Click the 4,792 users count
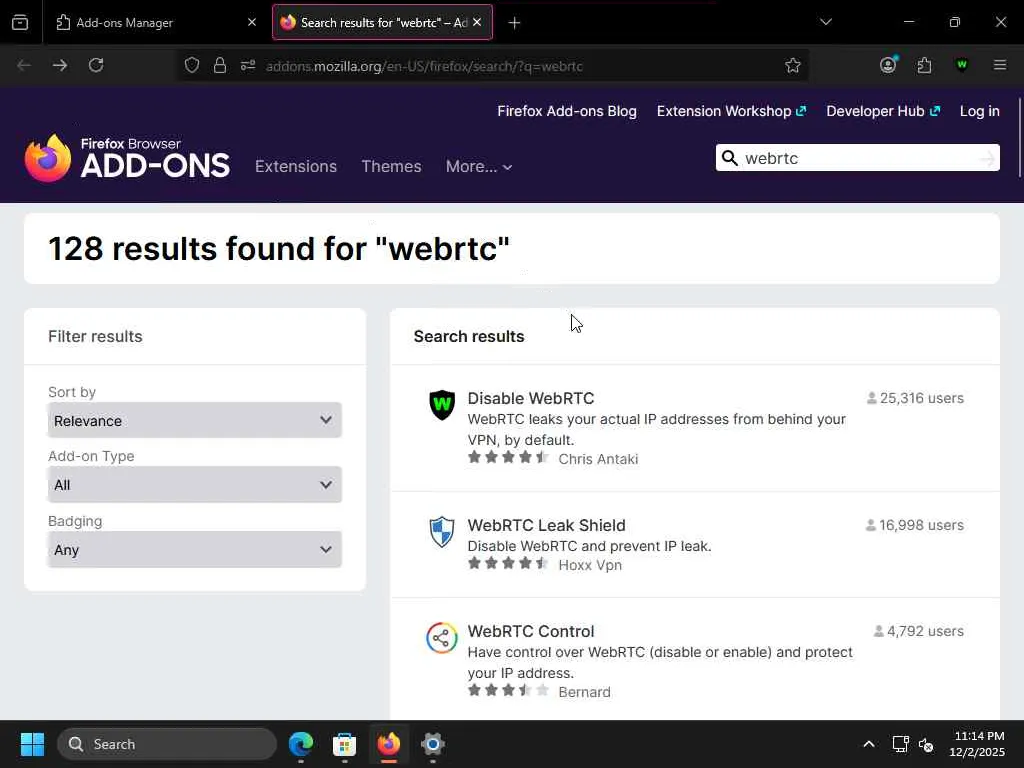Screen dimensions: 1024x768 pyautogui.click(x=918, y=632)
